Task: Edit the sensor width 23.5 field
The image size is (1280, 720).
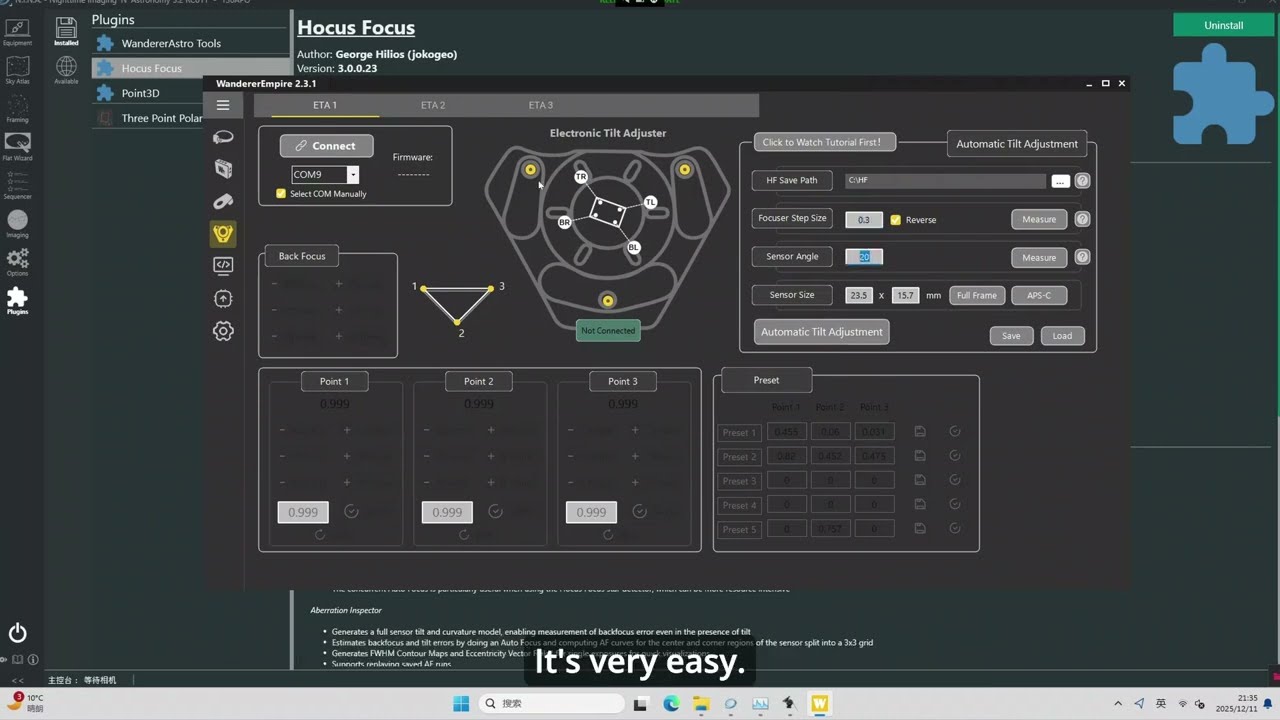Action: tap(859, 295)
